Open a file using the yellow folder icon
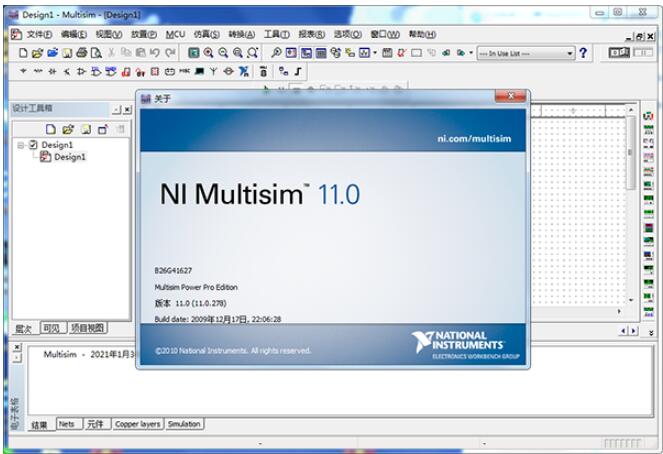 click(x=37, y=53)
